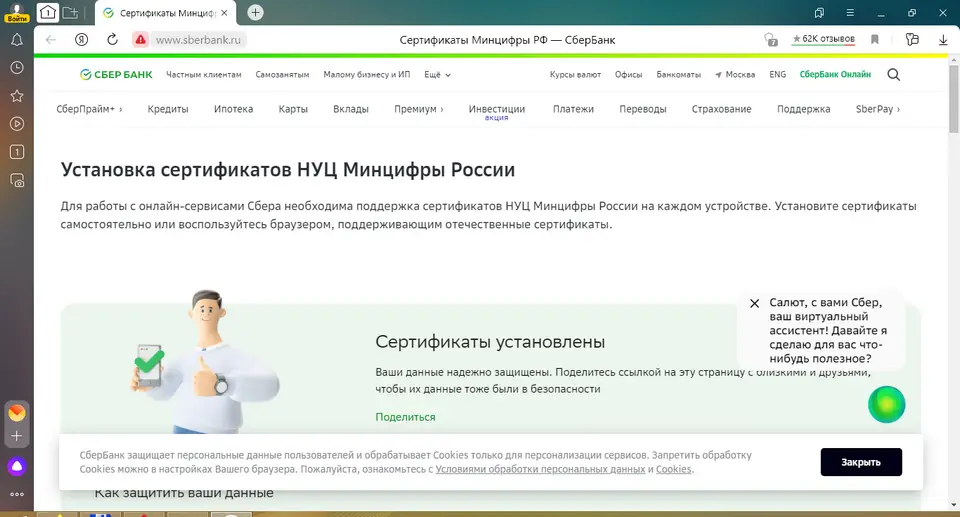Image resolution: width=960 pixels, height=517 pixels.
Task: Open the browser hamburger menu
Action: pos(850,12)
